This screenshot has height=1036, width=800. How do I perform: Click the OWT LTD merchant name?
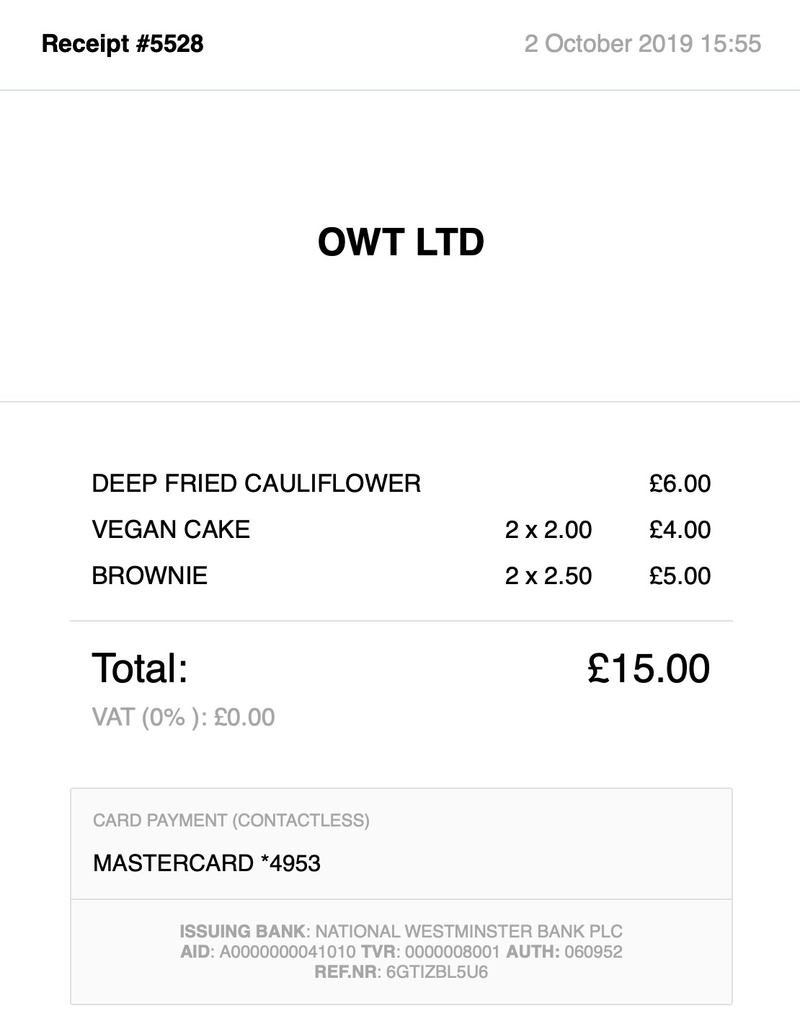[401, 242]
